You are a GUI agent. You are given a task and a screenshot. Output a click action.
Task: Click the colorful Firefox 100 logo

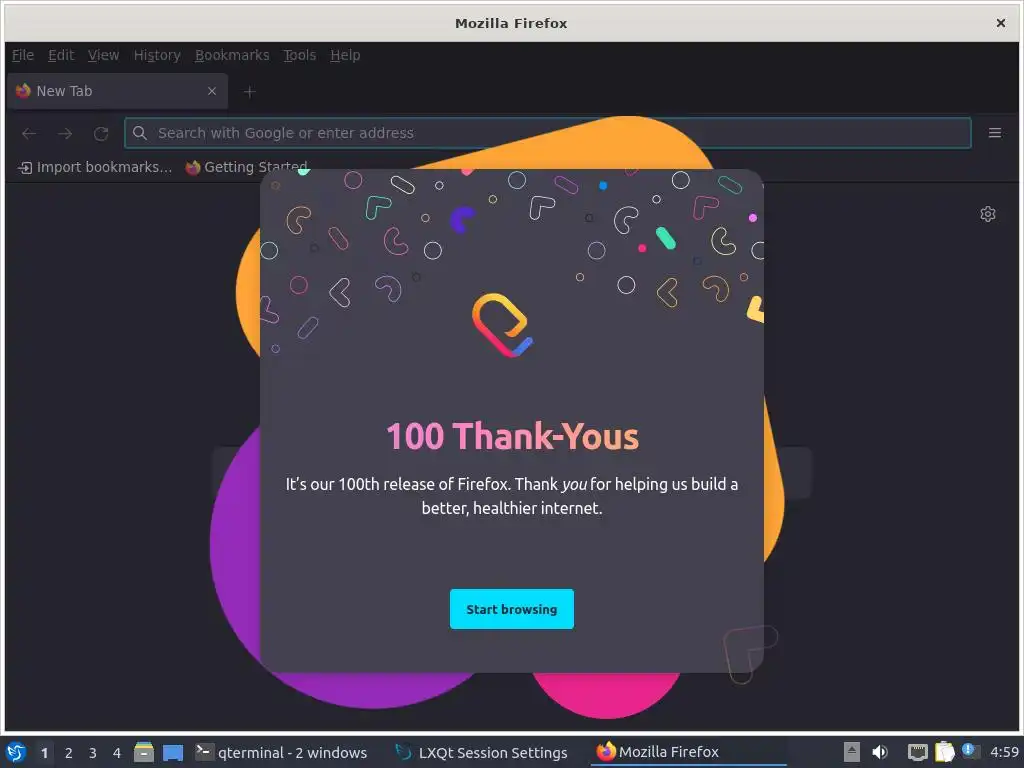click(502, 325)
